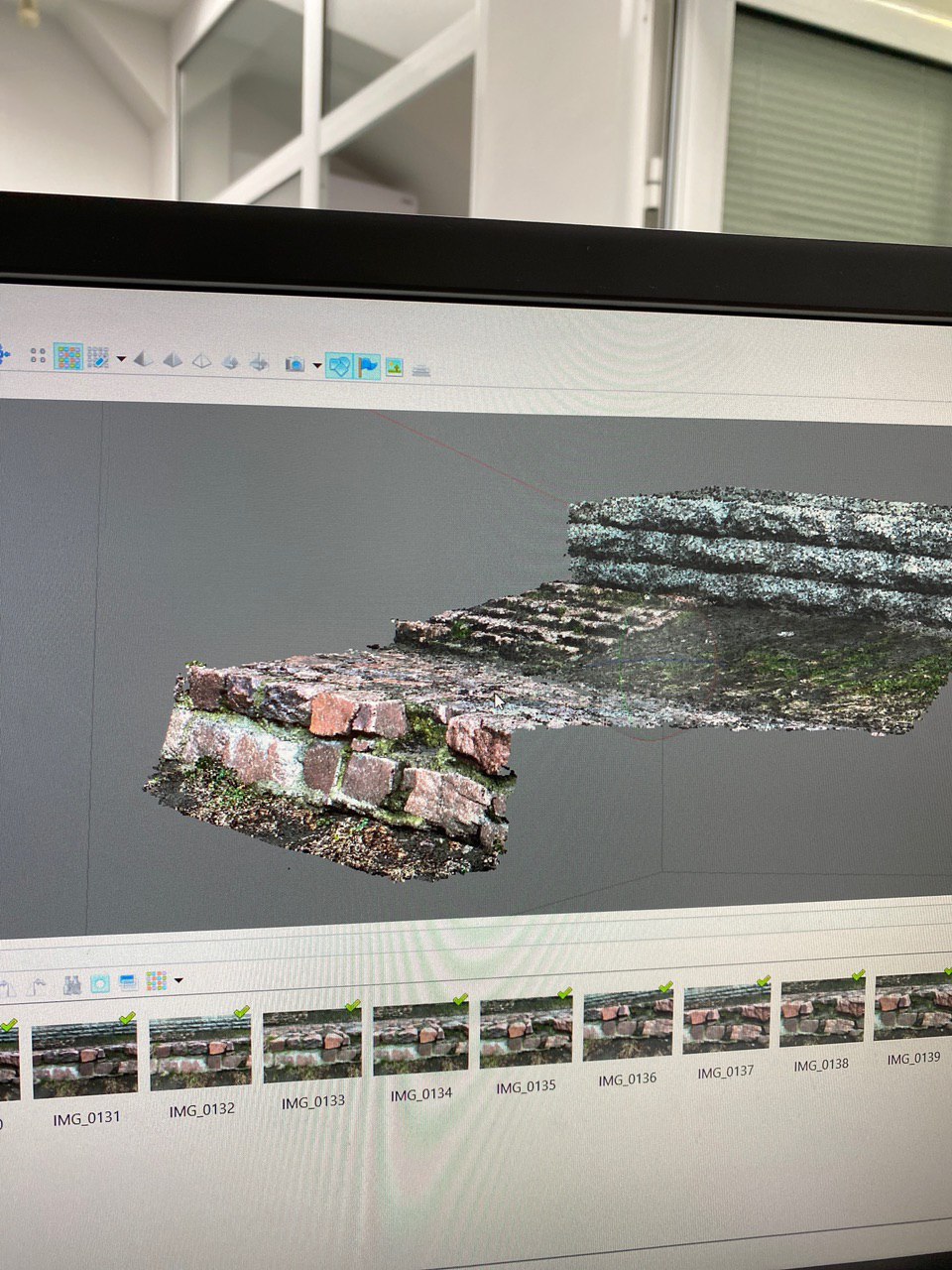Click the stacked images icon in Photos pane toolbar
The width and height of the screenshot is (952, 1270).
click(128, 982)
